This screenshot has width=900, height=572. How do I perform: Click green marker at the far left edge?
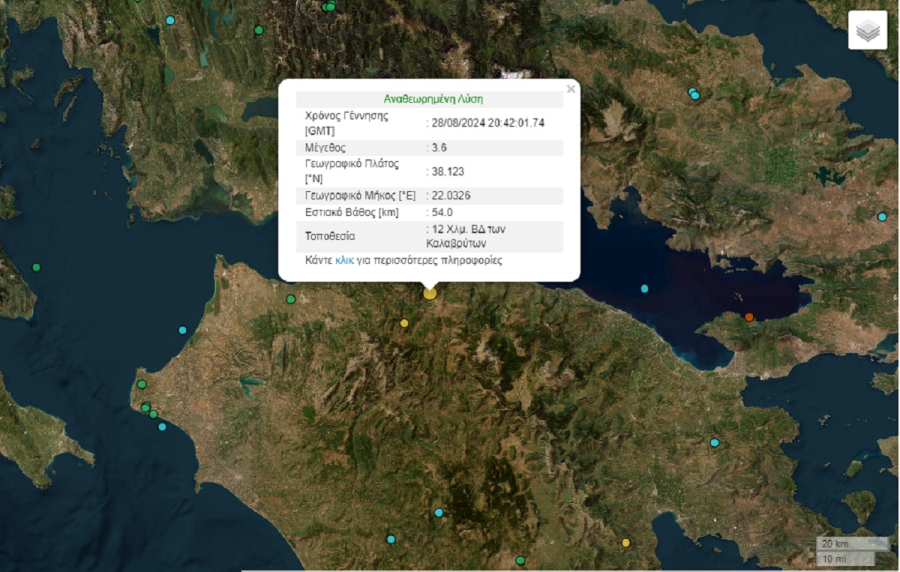coord(37,267)
